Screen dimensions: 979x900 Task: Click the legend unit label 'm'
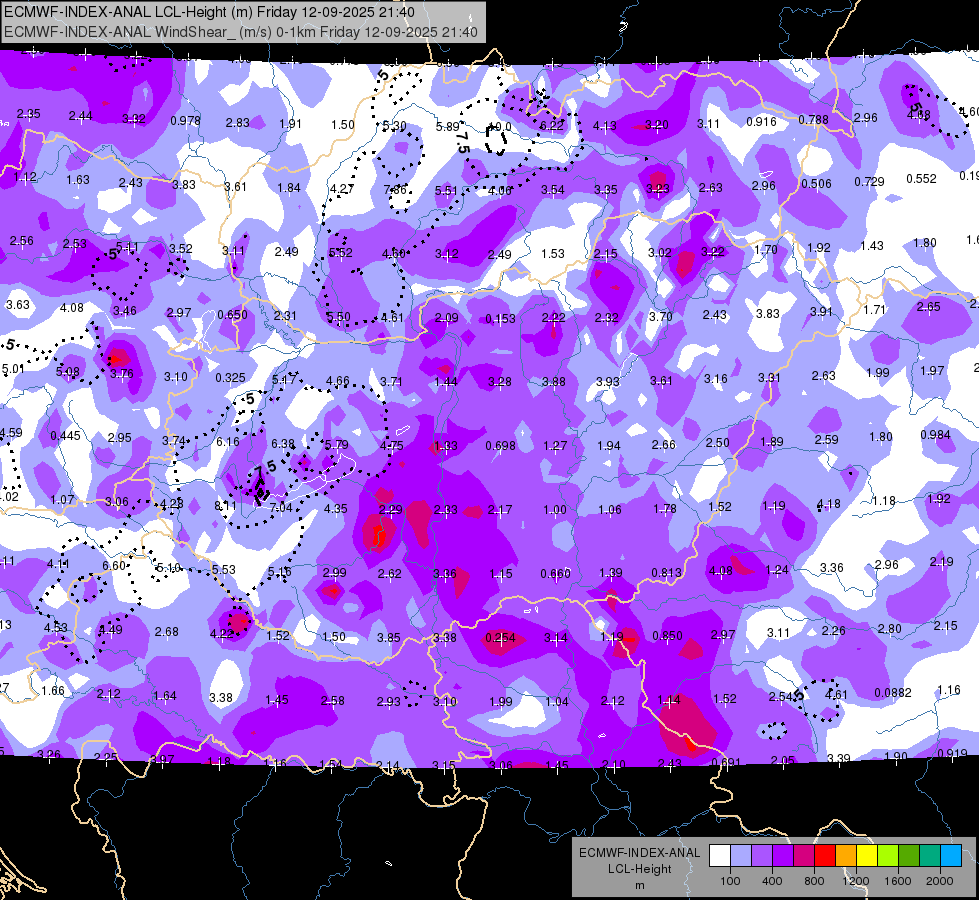640,886
